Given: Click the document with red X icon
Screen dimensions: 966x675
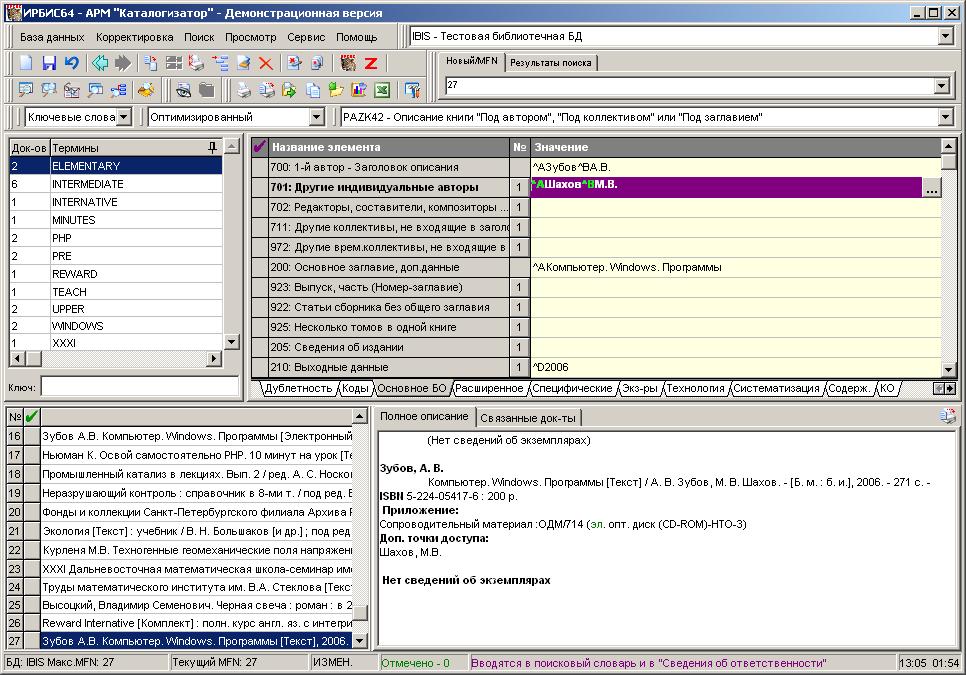Looking at the screenshot, I should pos(294,63).
